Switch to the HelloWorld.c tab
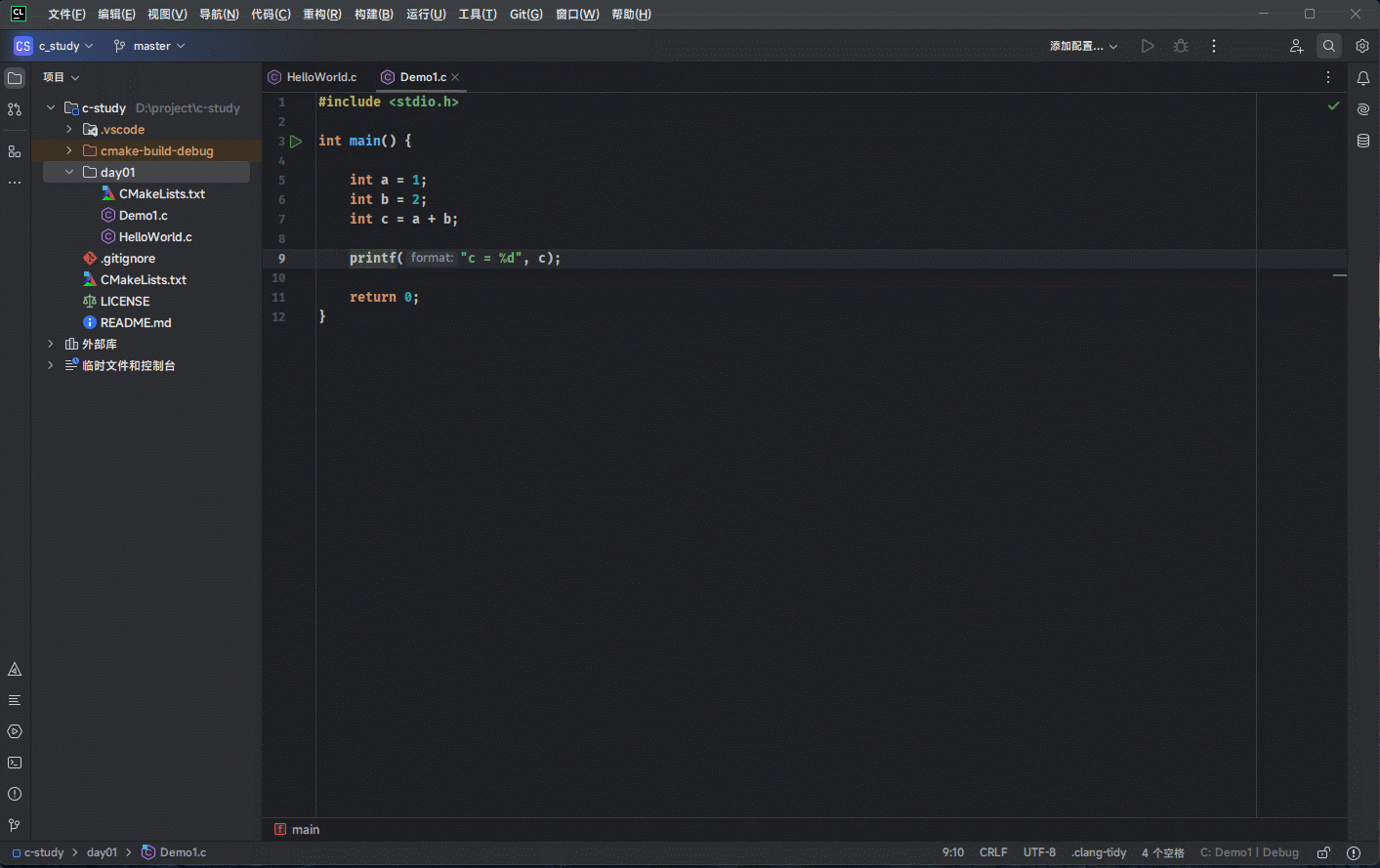This screenshot has height=868, width=1380. click(x=320, y=77)
